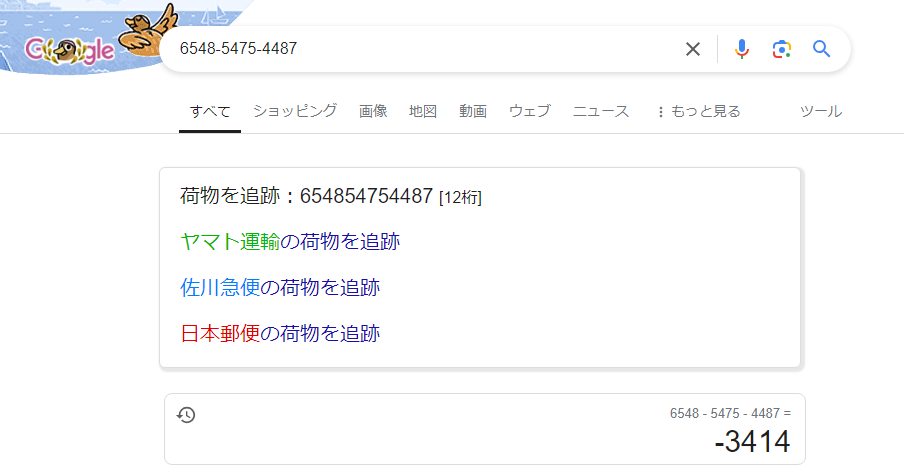
Task: Submit search with magnifying glass icon
Action: click(822, 49)
